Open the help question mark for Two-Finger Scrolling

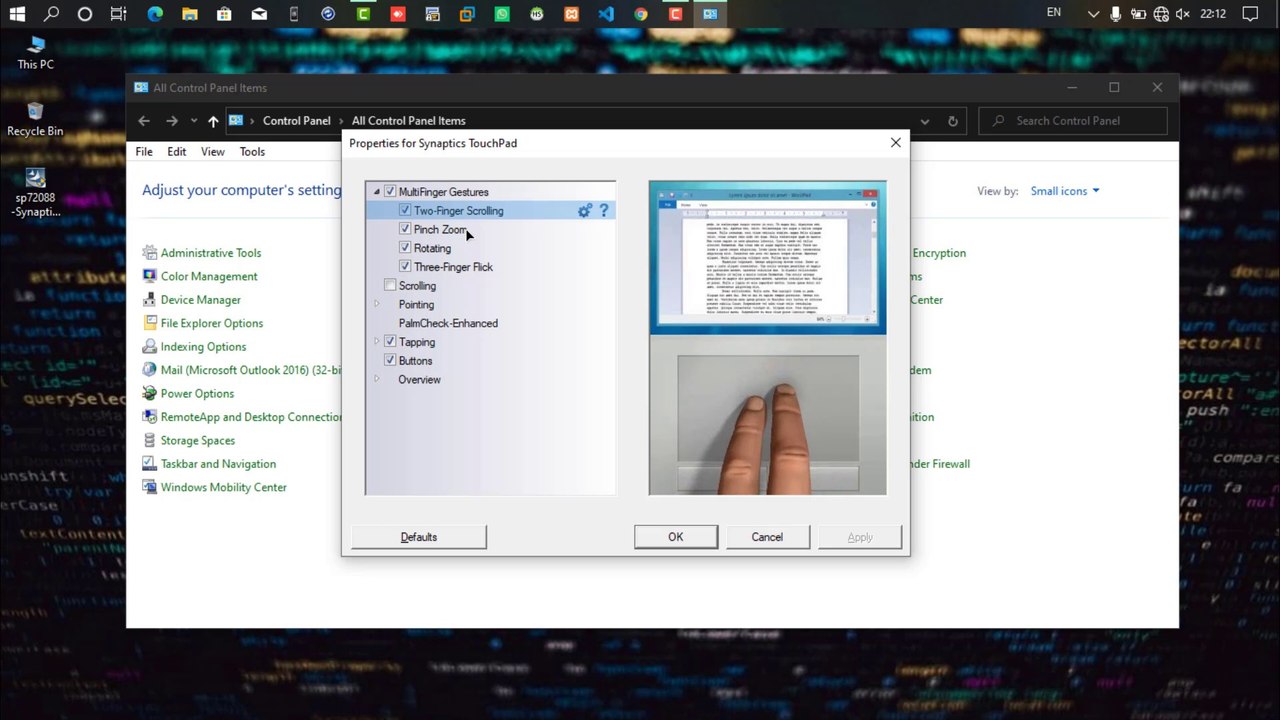(603, 211)
